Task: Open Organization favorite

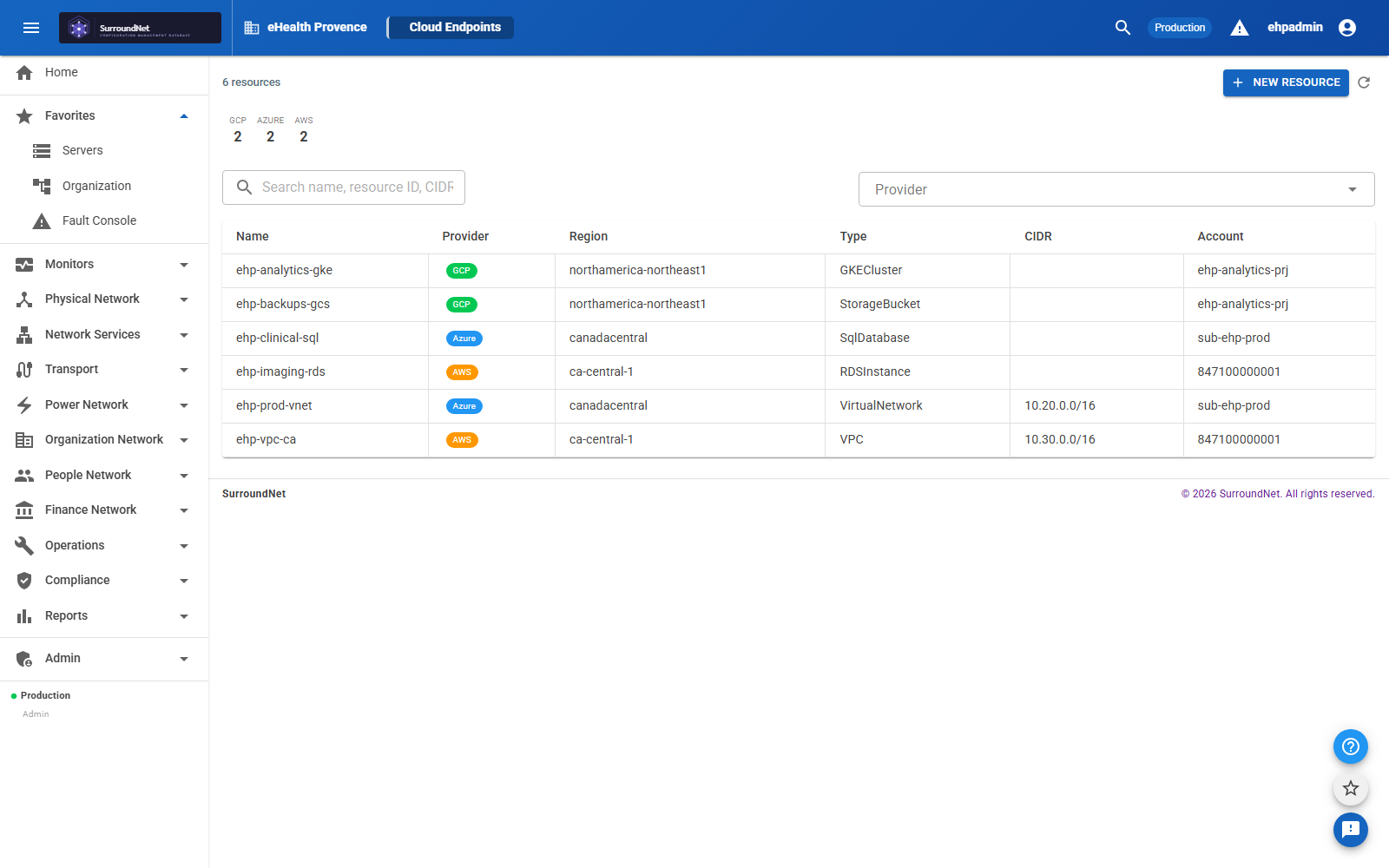Action: [x=104, y=186]
